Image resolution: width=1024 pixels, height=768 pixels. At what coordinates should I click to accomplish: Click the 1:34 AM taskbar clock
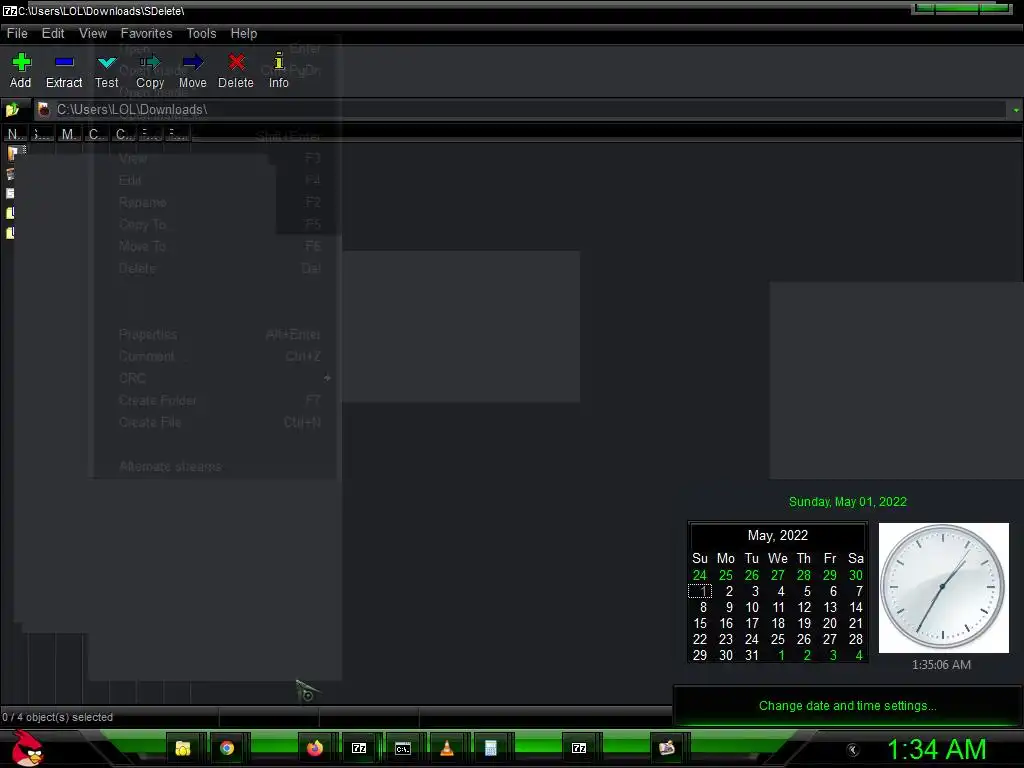(936, 749)
